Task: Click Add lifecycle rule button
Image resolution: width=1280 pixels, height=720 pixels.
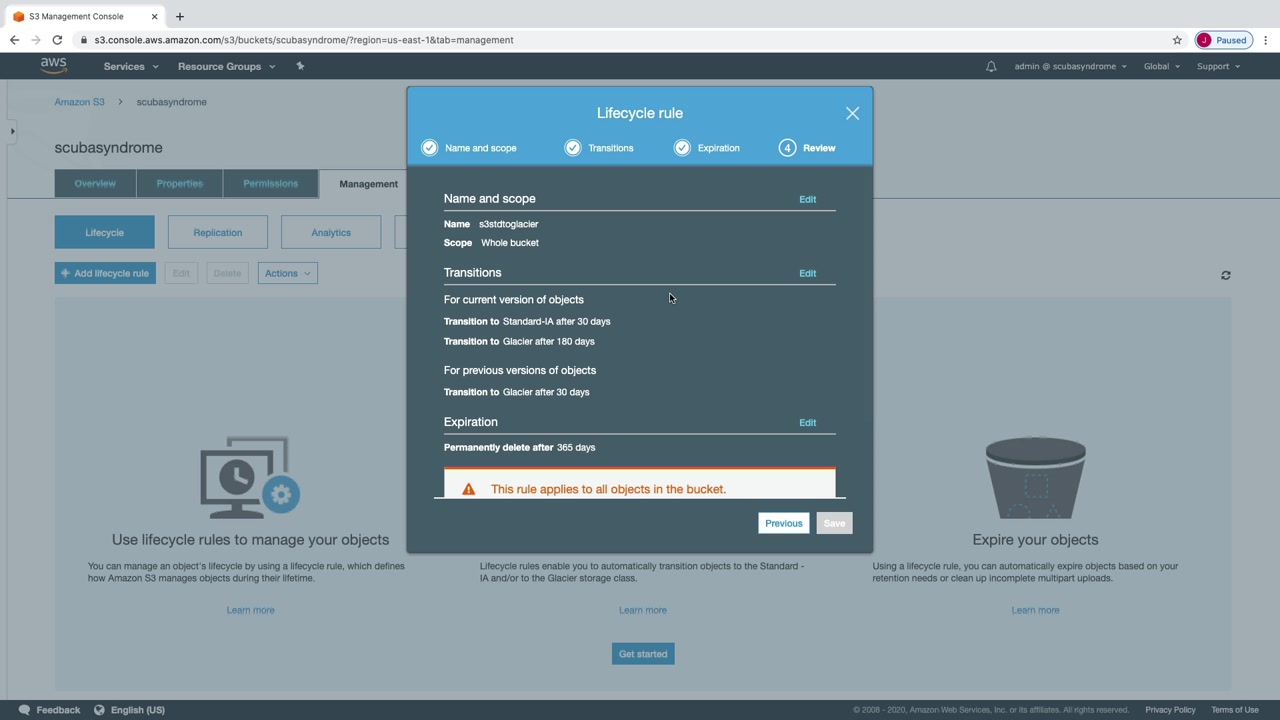Action: pos(105,273)
